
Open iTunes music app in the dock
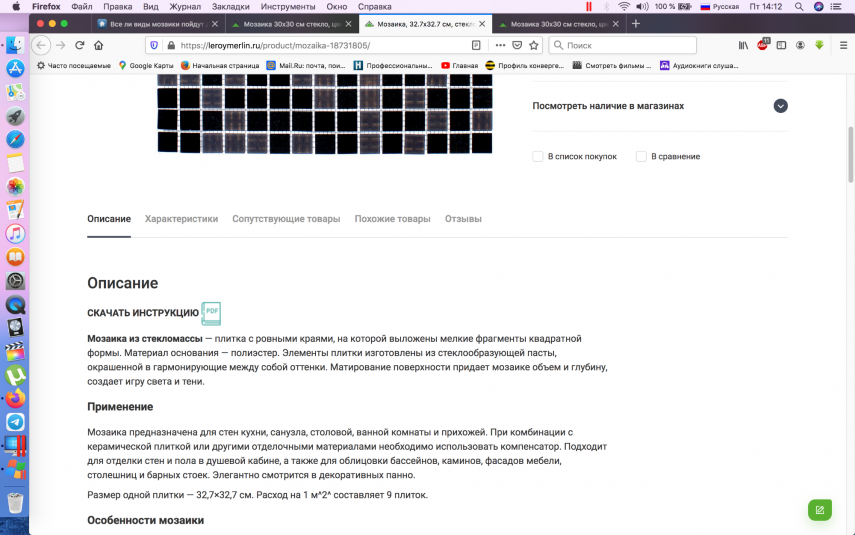tap(15, 233)
